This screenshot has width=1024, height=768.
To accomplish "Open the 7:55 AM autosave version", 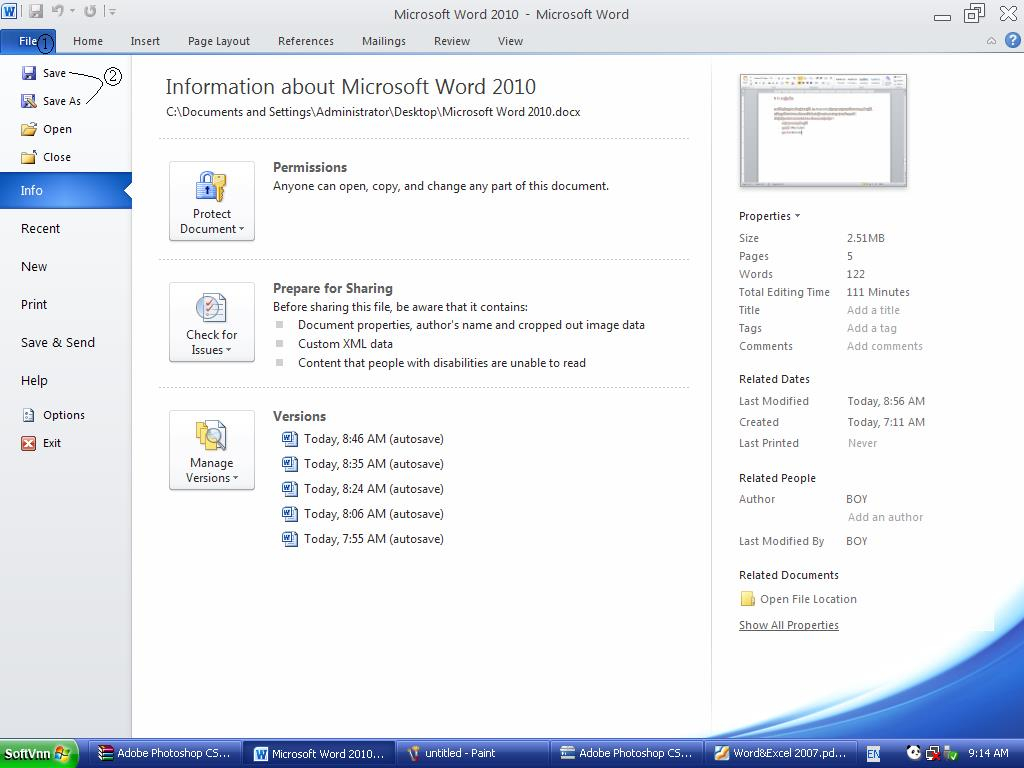I will click(x=363, y=539).
